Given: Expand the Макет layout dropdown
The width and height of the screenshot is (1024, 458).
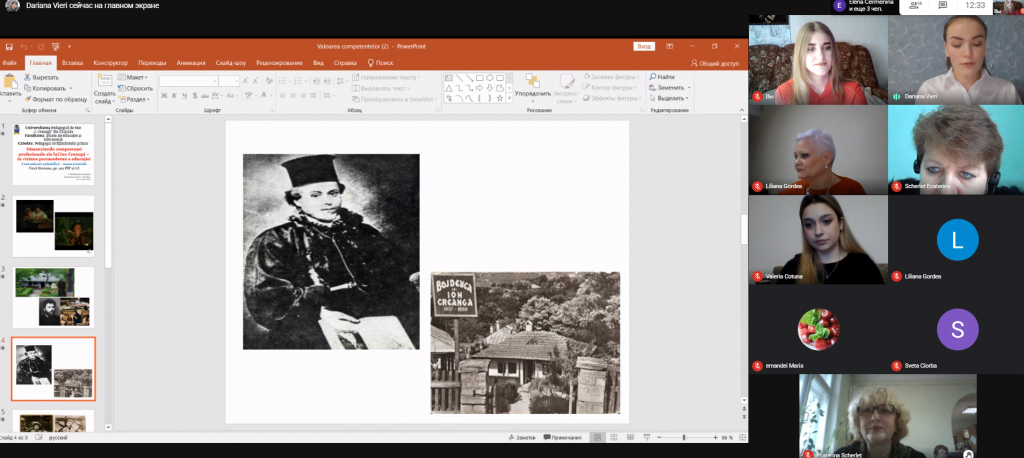Looking at the screenshot, I should 133,77.
